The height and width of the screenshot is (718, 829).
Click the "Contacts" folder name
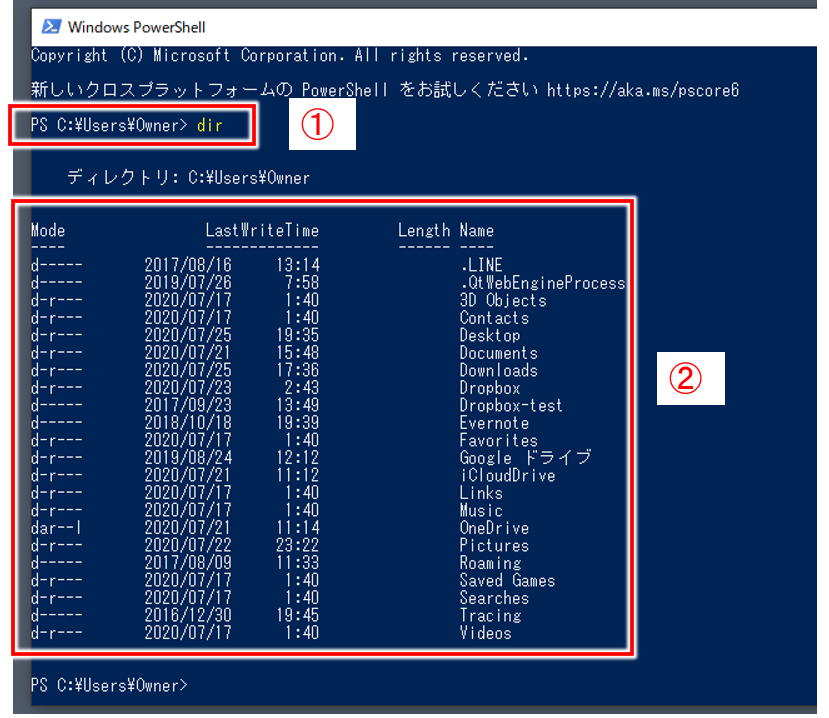click(494, 318)
